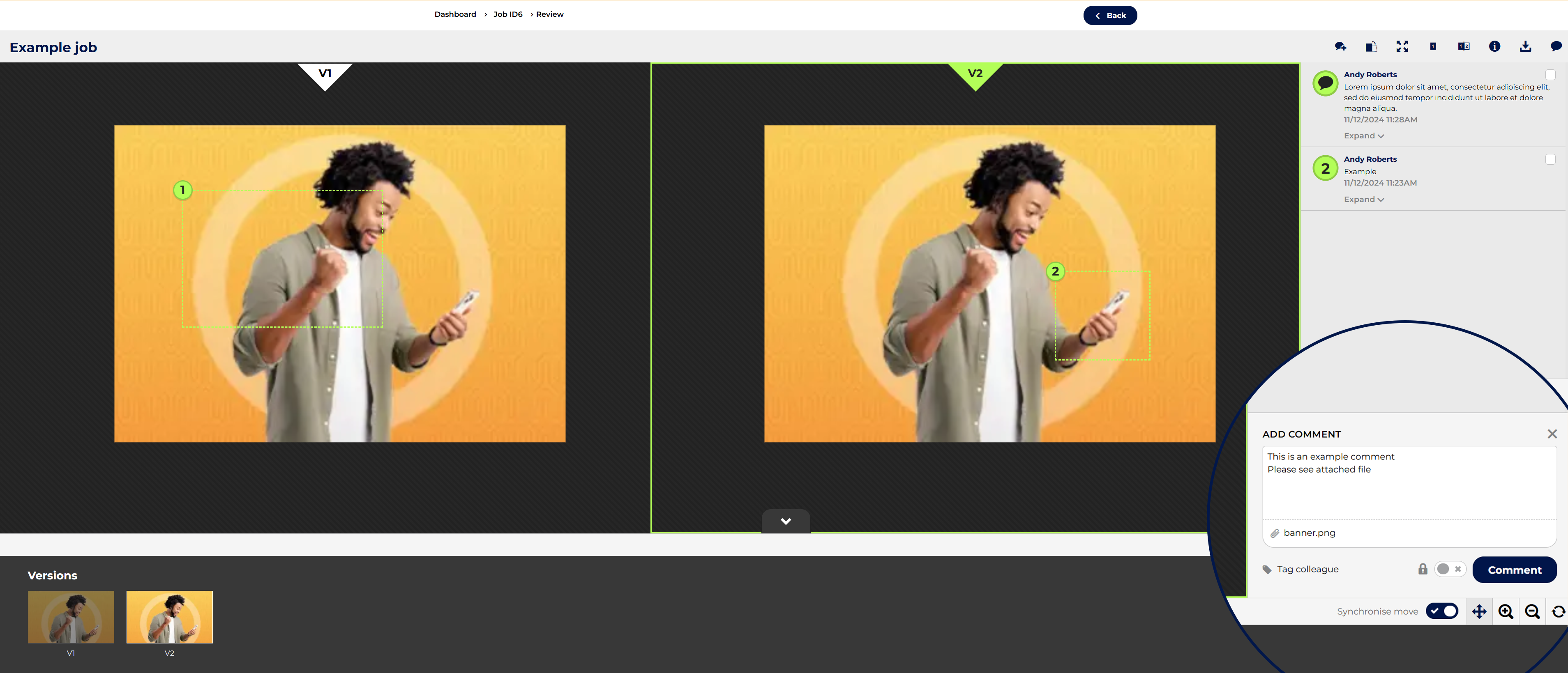Switch to single view icon
The width and height of the screenshot is (1568, 673).
1433,46
